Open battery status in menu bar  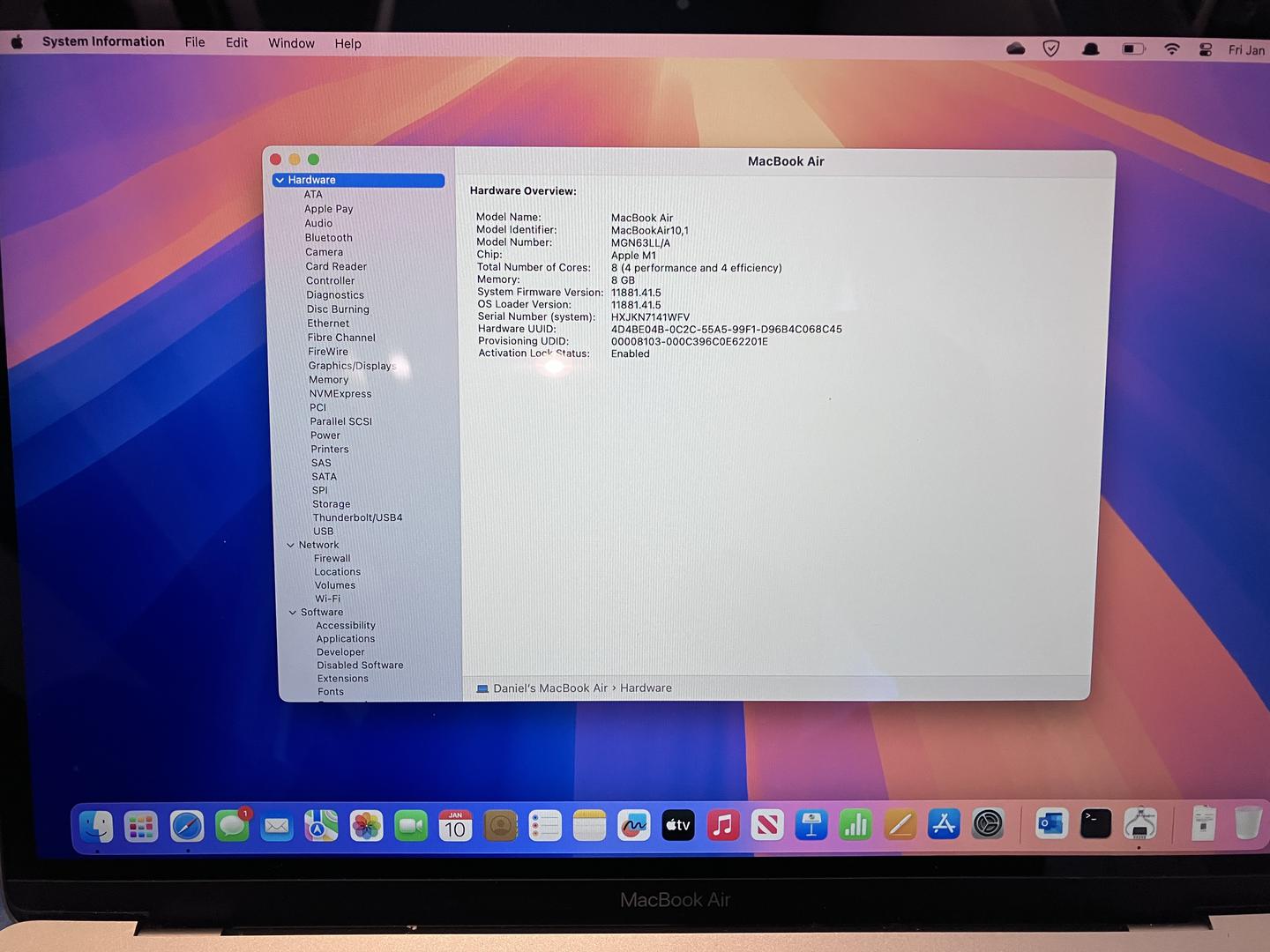(x=1133, y=49)
